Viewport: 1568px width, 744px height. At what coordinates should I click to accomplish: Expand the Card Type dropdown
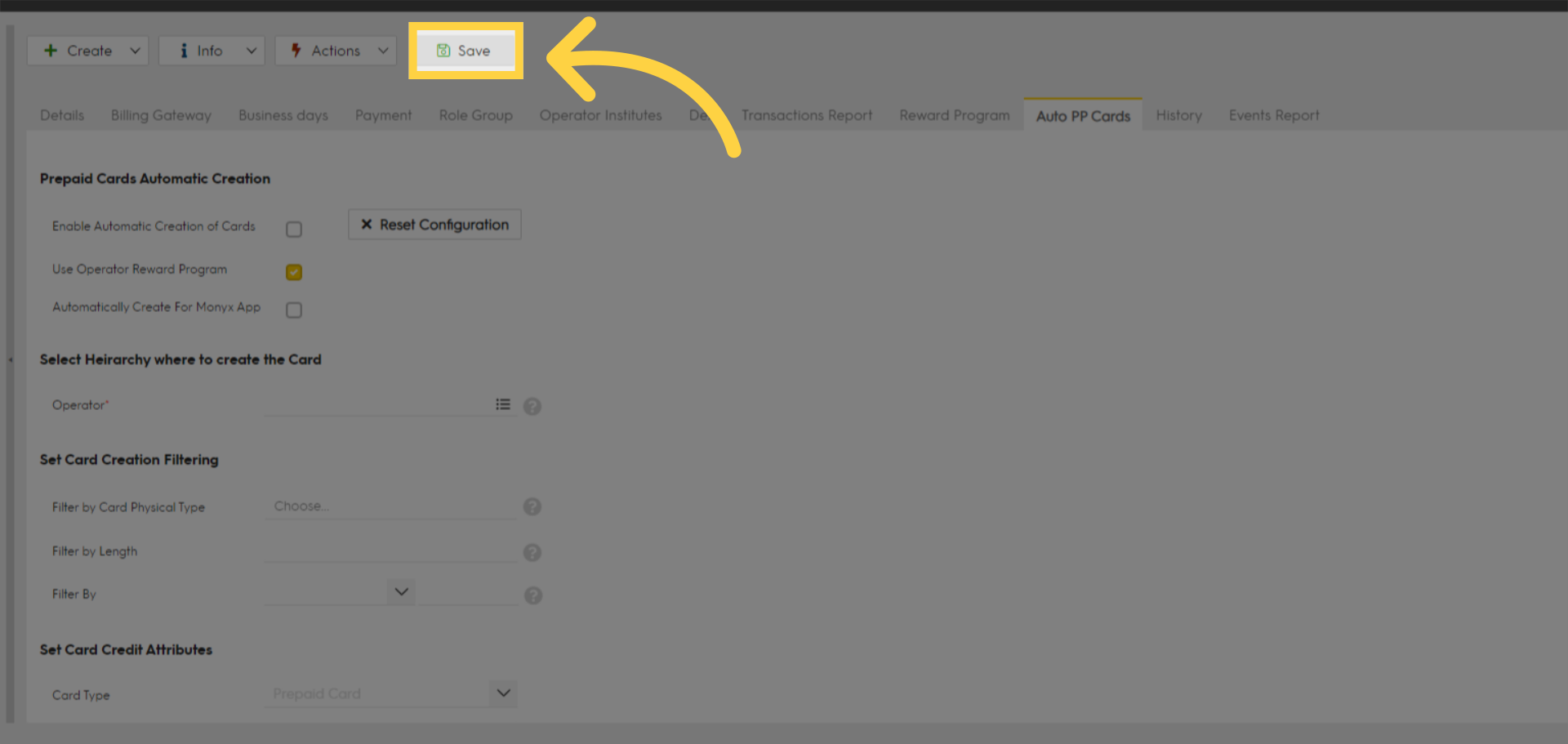pyautogui.click(x=503, y=693)
